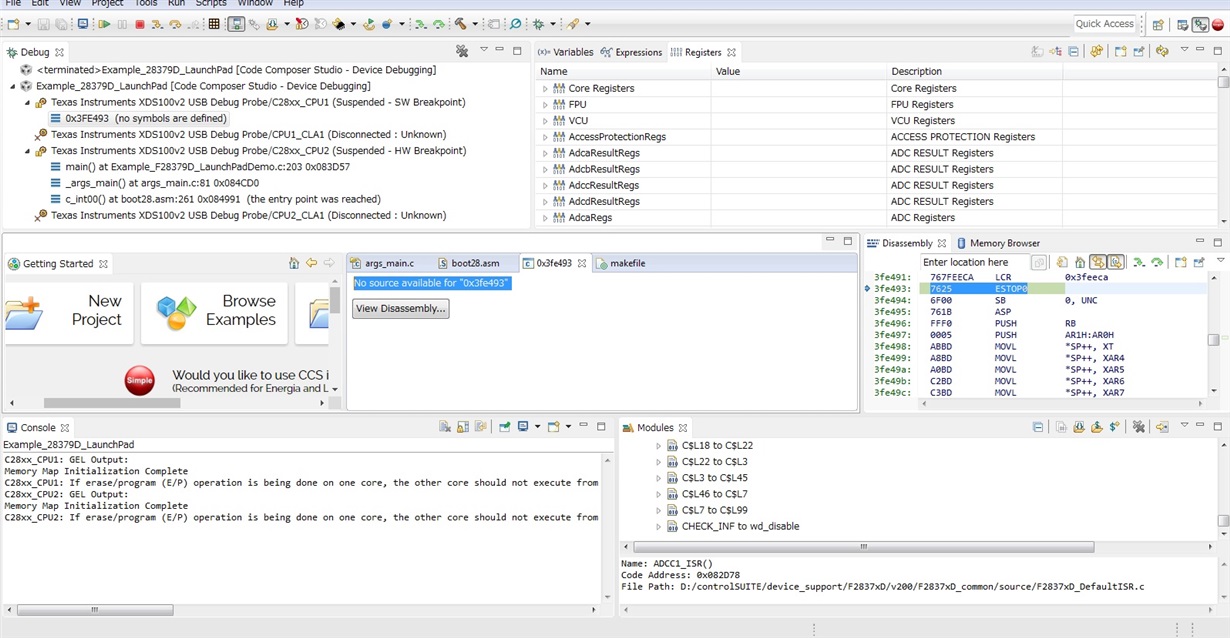Select main() stack frame in Debug view
Screen dimensions: 1230x638
pos(207,167)
